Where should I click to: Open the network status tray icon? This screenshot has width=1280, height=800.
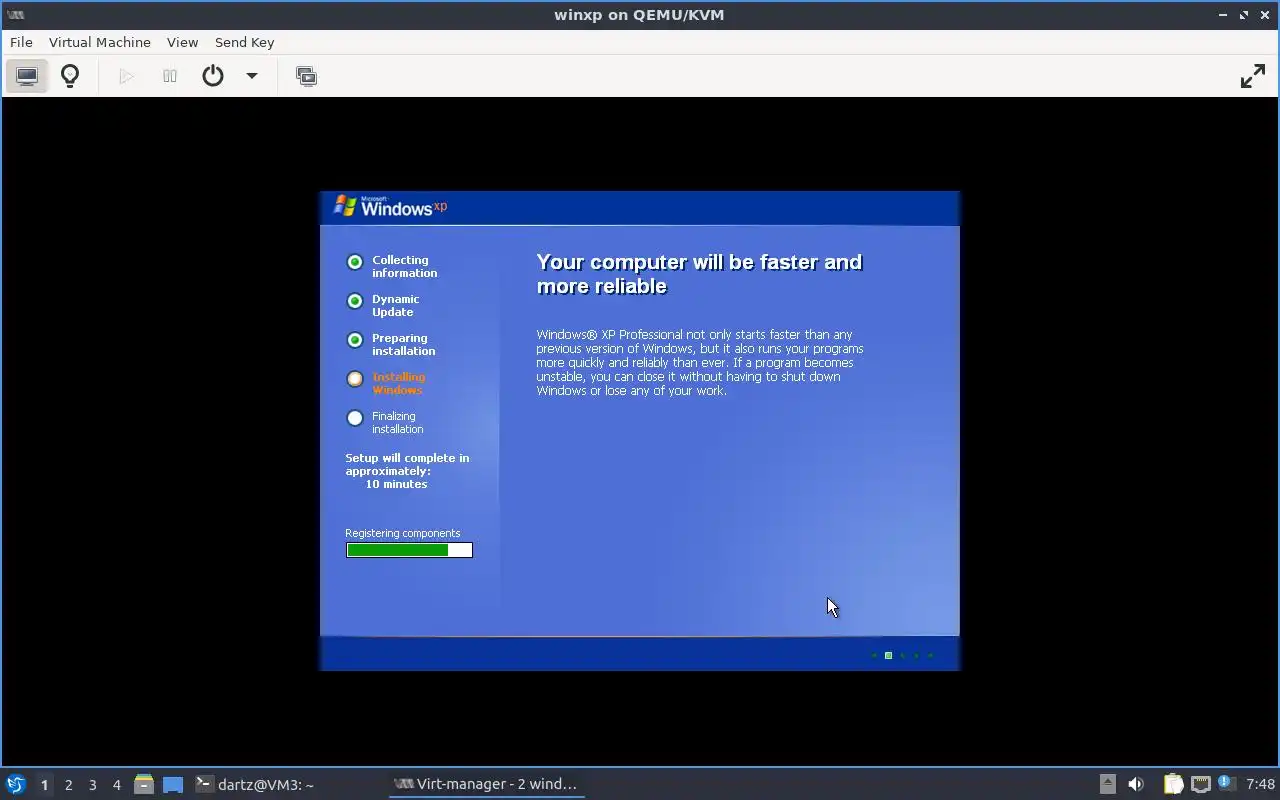(x=1200, y=784)
